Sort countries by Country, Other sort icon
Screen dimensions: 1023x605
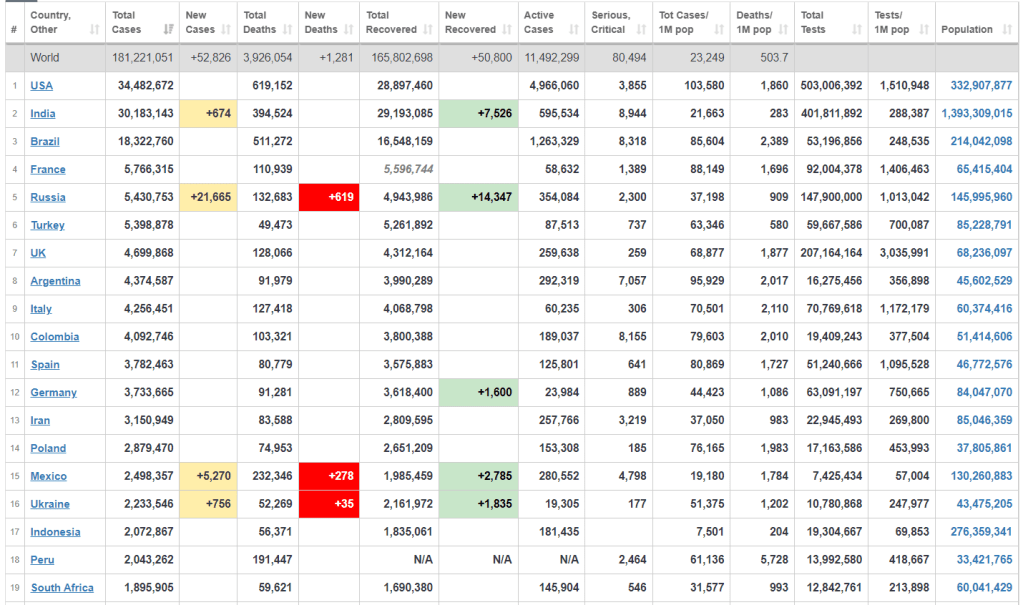94,30
